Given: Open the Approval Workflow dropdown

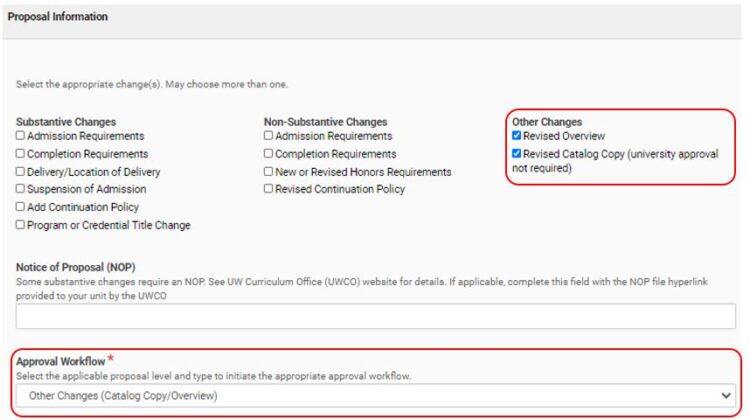Looking at the screenshot, I should tap(375, 396).
